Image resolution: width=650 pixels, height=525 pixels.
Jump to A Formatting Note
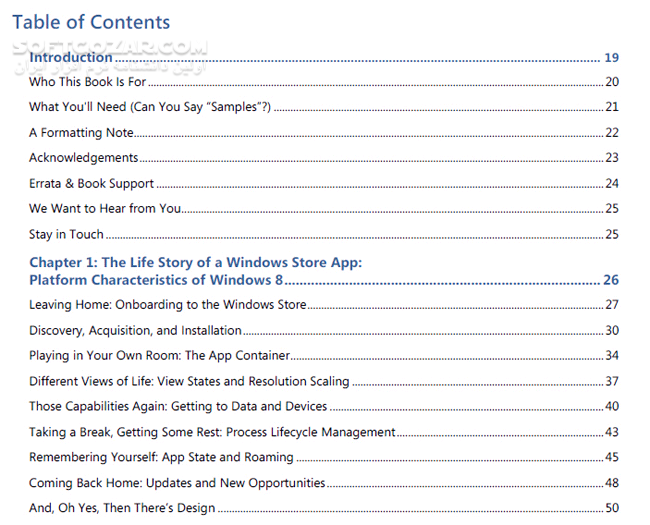click(x=81, y=133)
